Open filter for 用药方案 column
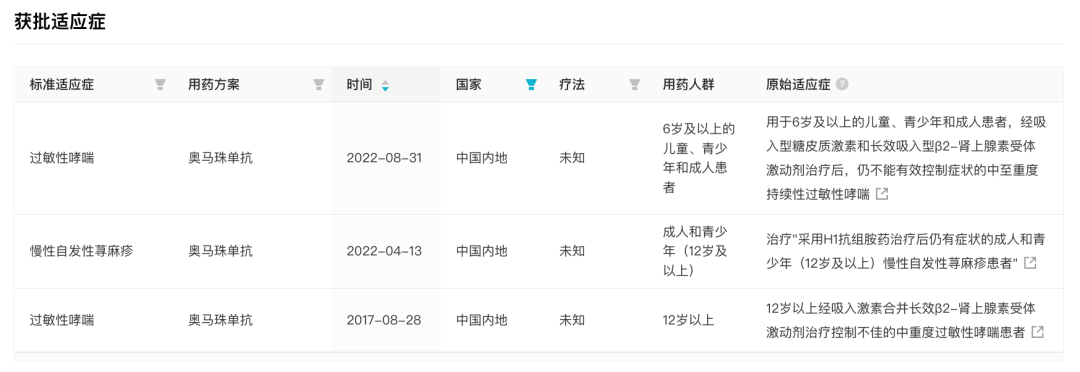The height and width of the screenshot is (372, 1080). (318, 85)
